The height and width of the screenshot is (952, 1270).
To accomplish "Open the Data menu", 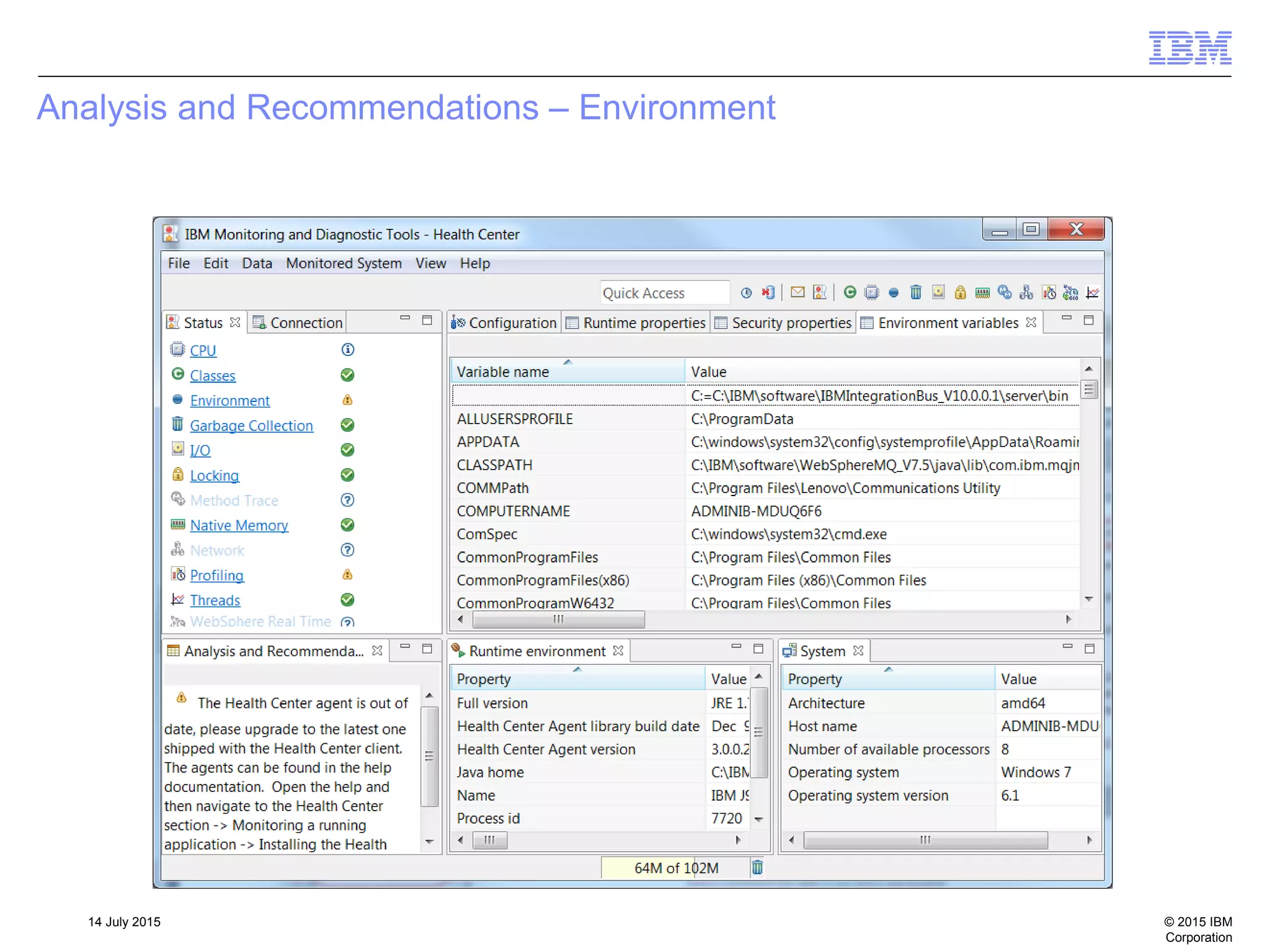I will pos(257,264).
